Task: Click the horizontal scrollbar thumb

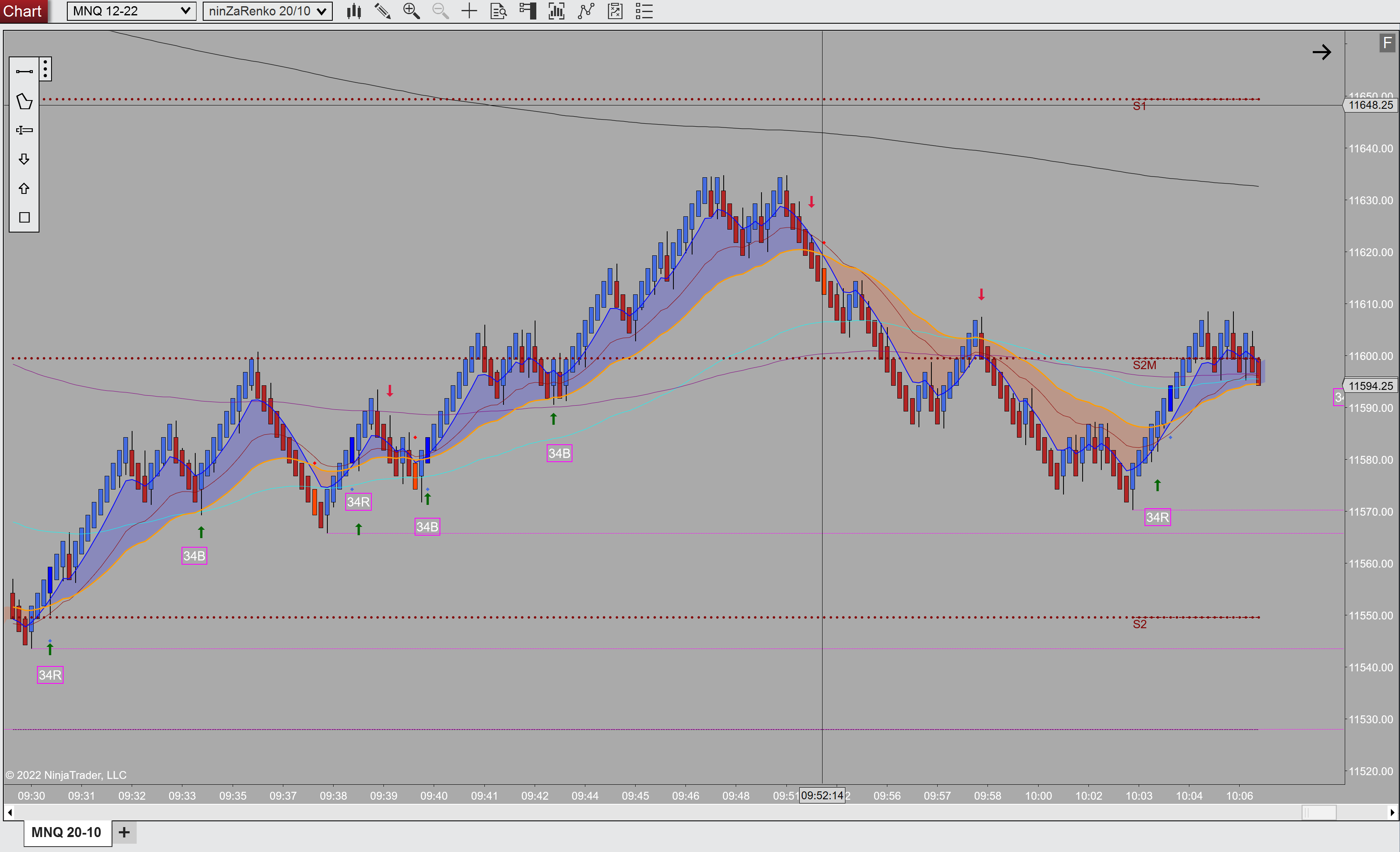Action: (1318, 812)
